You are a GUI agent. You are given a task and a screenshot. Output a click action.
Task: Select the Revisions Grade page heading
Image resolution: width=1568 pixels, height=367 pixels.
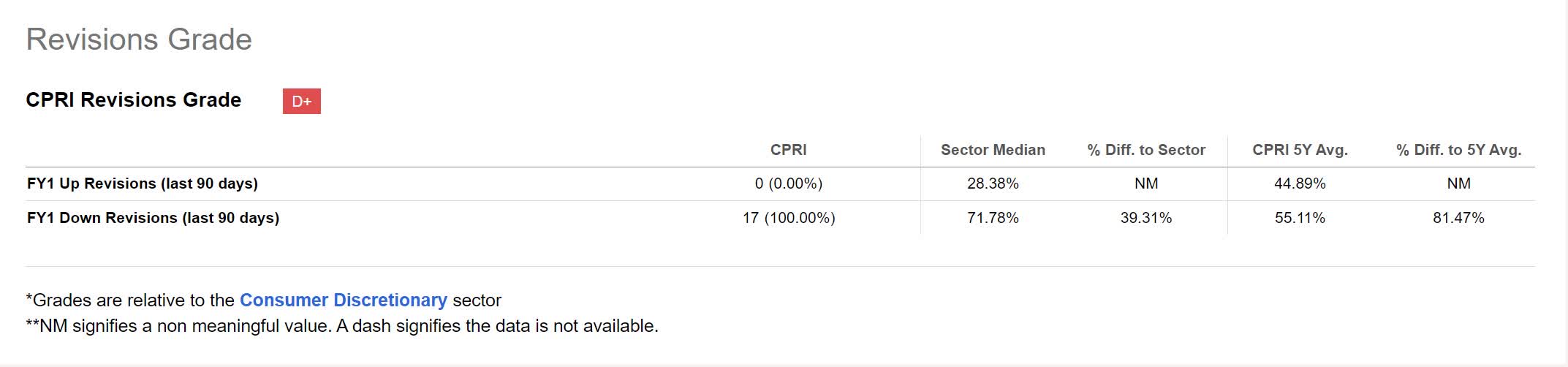(139, 39)
